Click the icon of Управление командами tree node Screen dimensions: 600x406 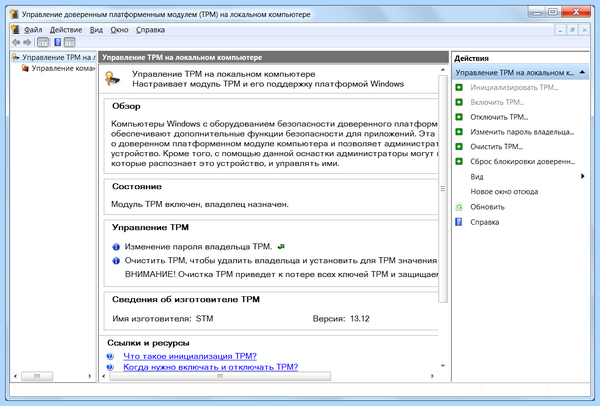tap(25, 68)
